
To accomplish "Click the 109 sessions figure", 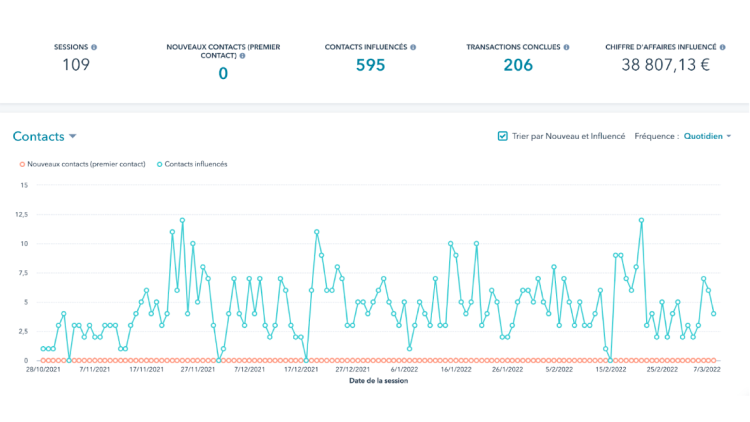I will pyautogui.click(x=75, y=66).
